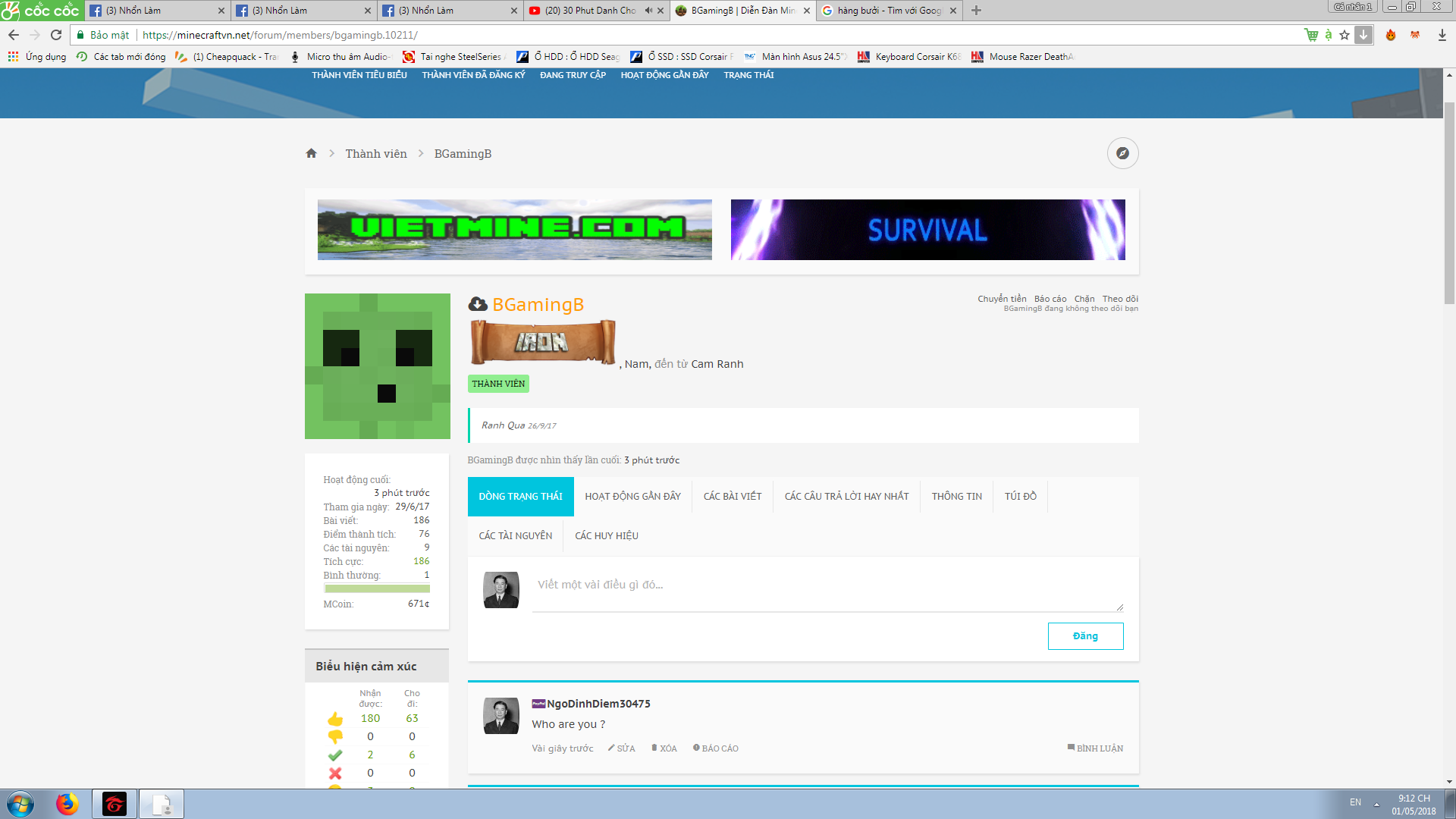Image resolution: width=1456 pixels, height=819 pixels.
Task: Click the Windows Start button
Action: pyautogui.click(x=20, y=804)
